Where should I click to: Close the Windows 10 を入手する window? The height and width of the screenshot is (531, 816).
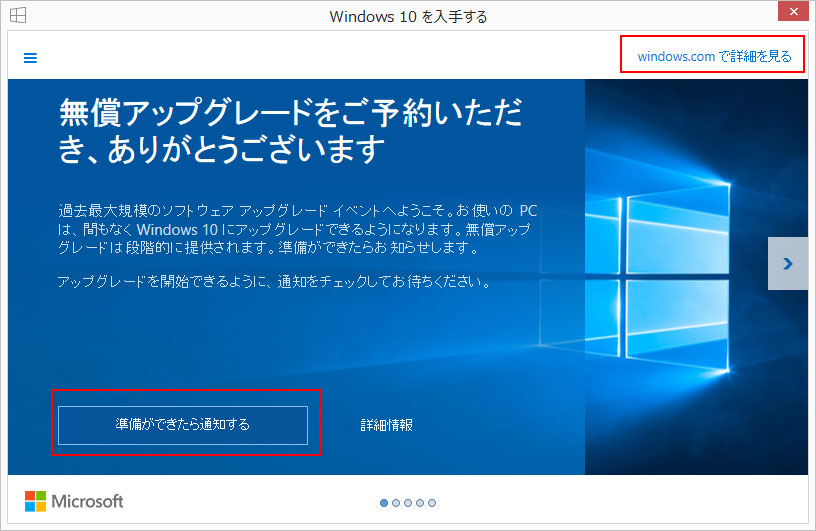793,11
